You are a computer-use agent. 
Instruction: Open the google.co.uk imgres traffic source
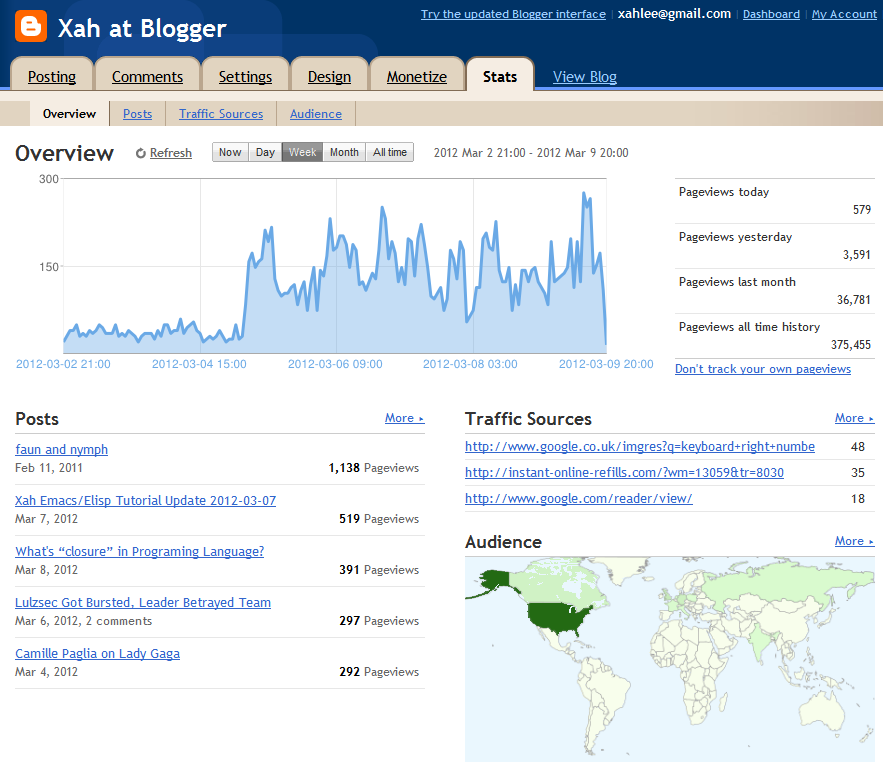click(x=640, y=447)
